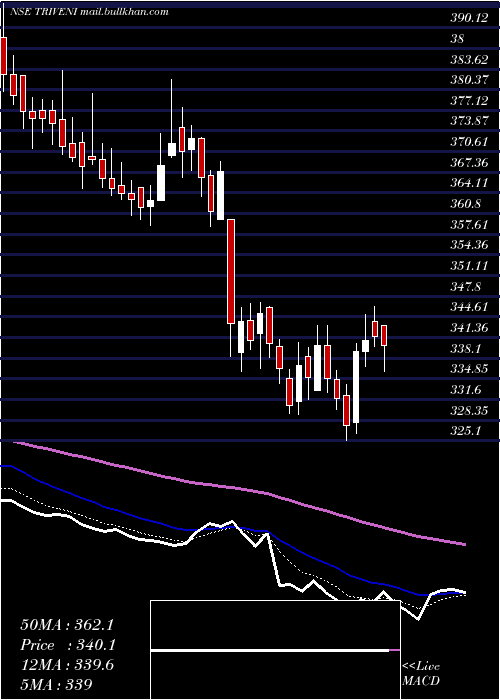Screen dimensions: 500x700
Task: Select the 338.1 price axis label
Action: click(466, 348)
